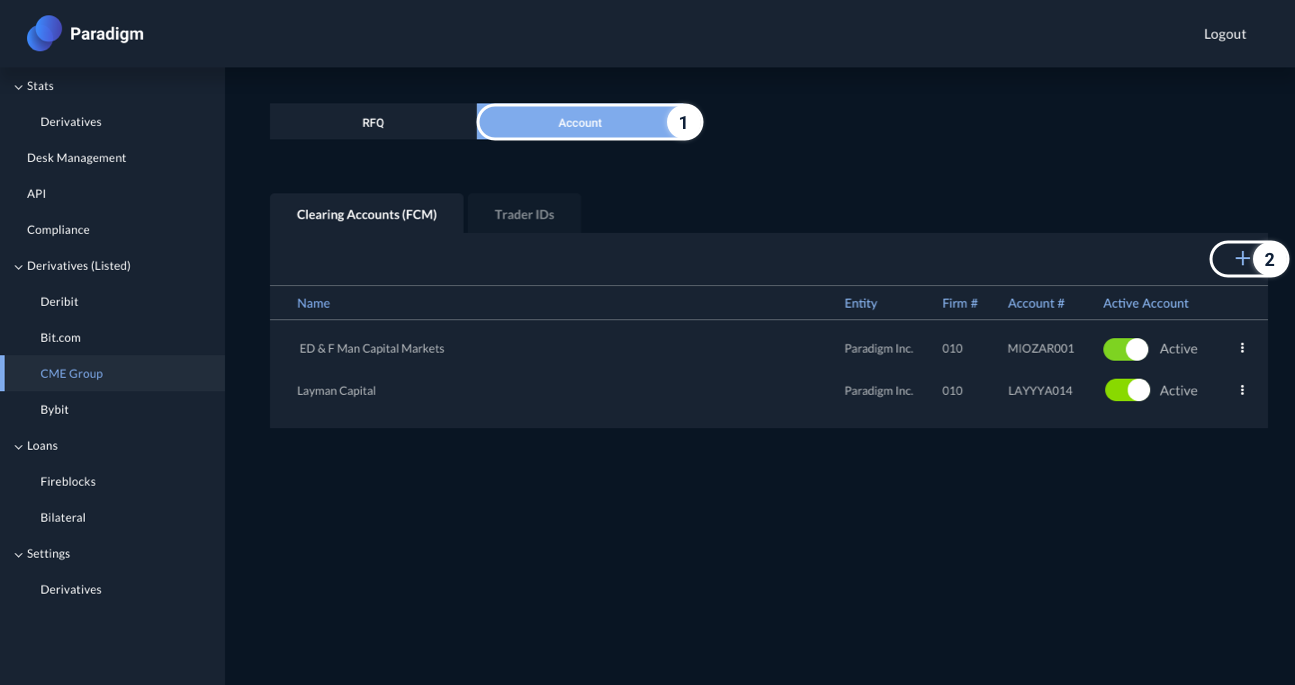The width and height of the screenshot is (1295, 685).
Task: Open three-dot menu for ED & F Man
Action: tap(1242, 348)
